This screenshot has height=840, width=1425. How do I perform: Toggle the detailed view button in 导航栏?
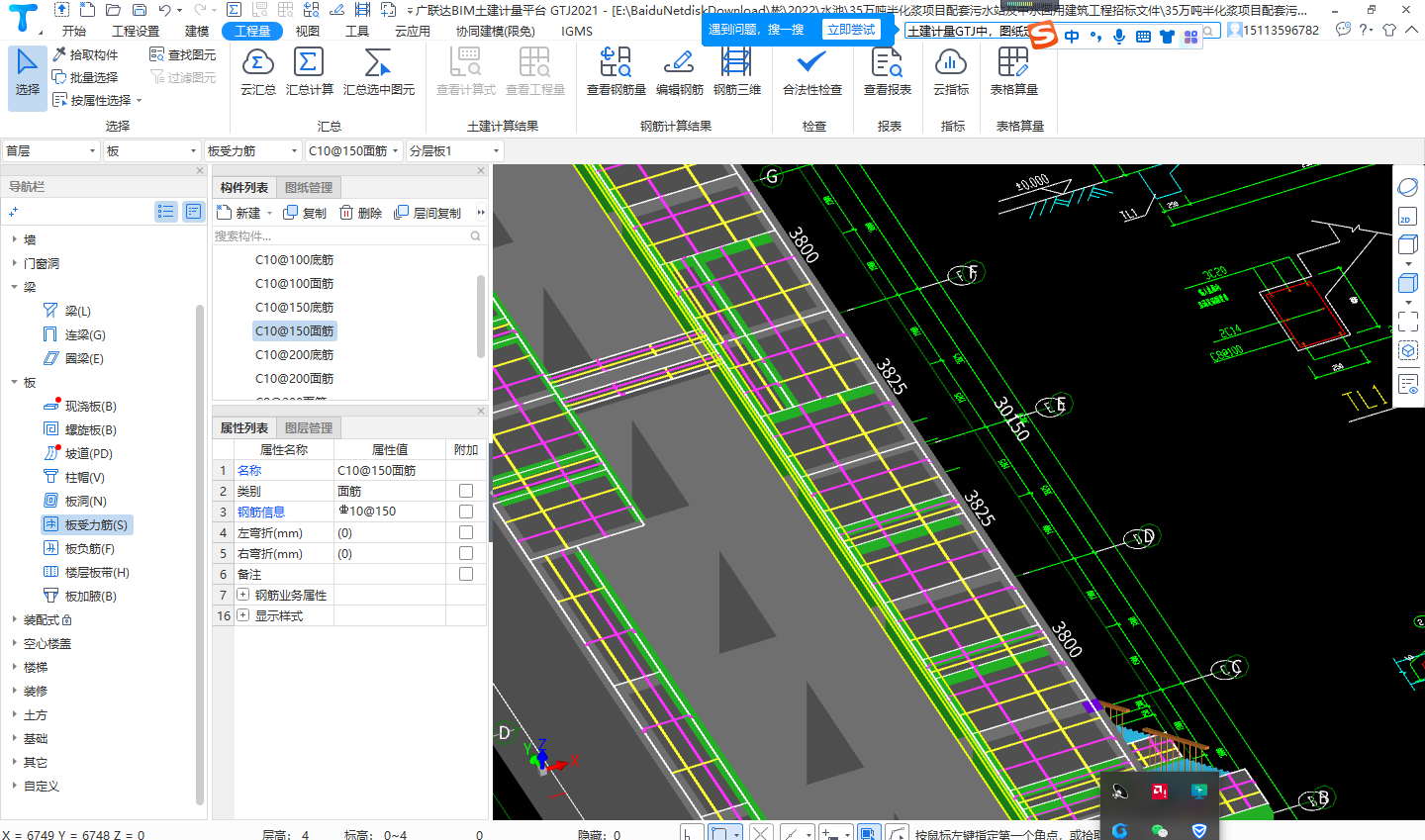193,211
